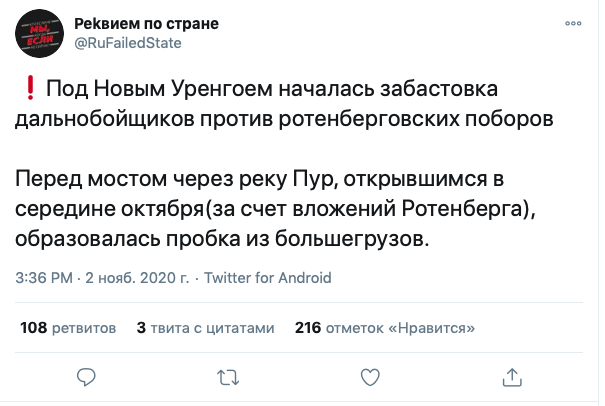Open the share tweet icon
This screenshot has height=406, width=605.
tap(512, 377)
